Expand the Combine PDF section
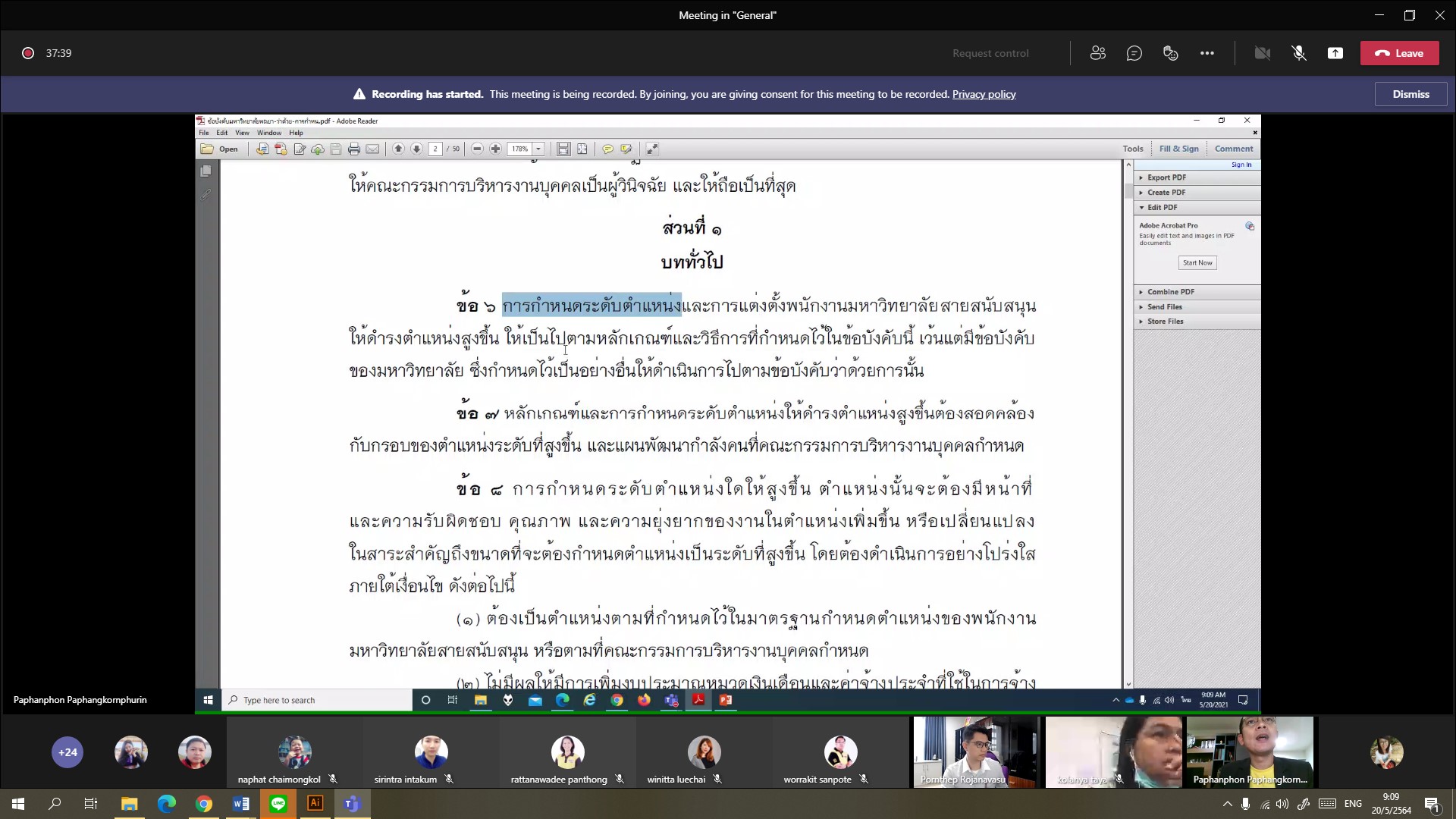The image size is (1456, 819). click(x=1197, y=292)
